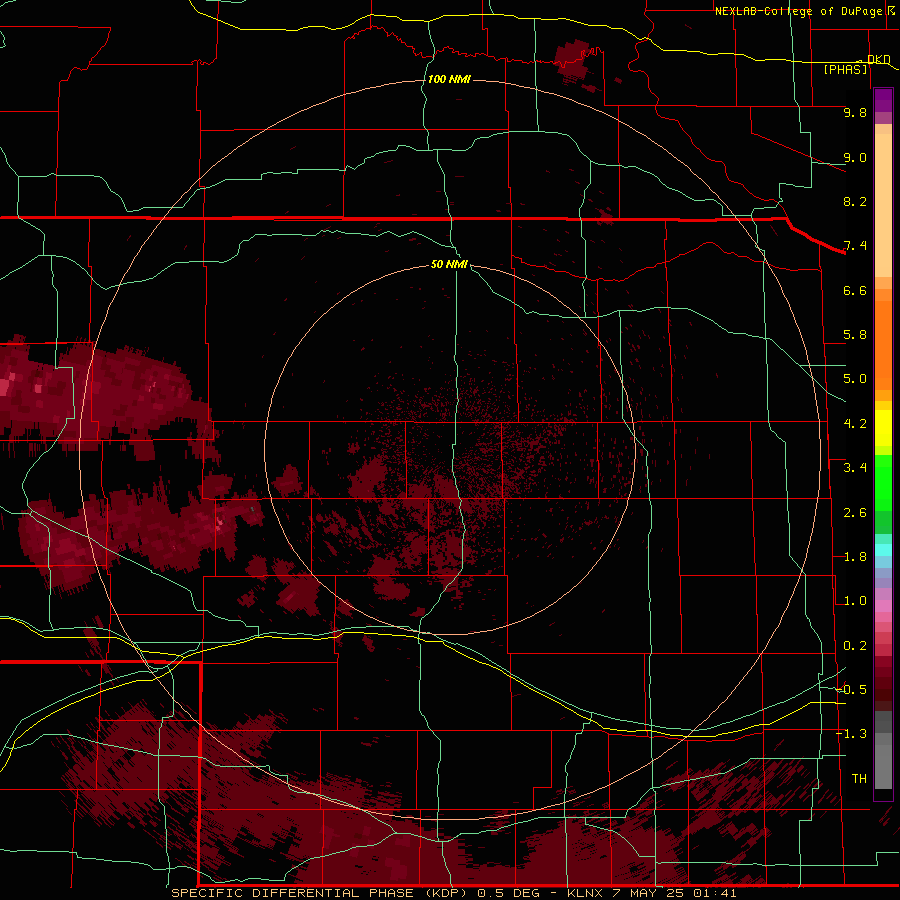Viewport: 900px width, 900px height.
Task: Click the purple top segment of the color bar
Action: [883, 100]
